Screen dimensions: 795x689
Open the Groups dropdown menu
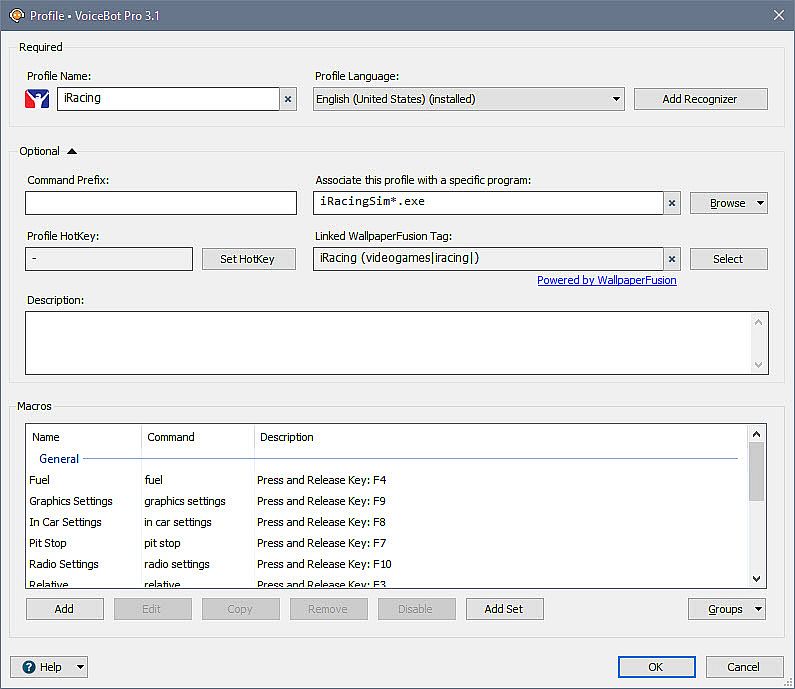(x=726, y=609)
